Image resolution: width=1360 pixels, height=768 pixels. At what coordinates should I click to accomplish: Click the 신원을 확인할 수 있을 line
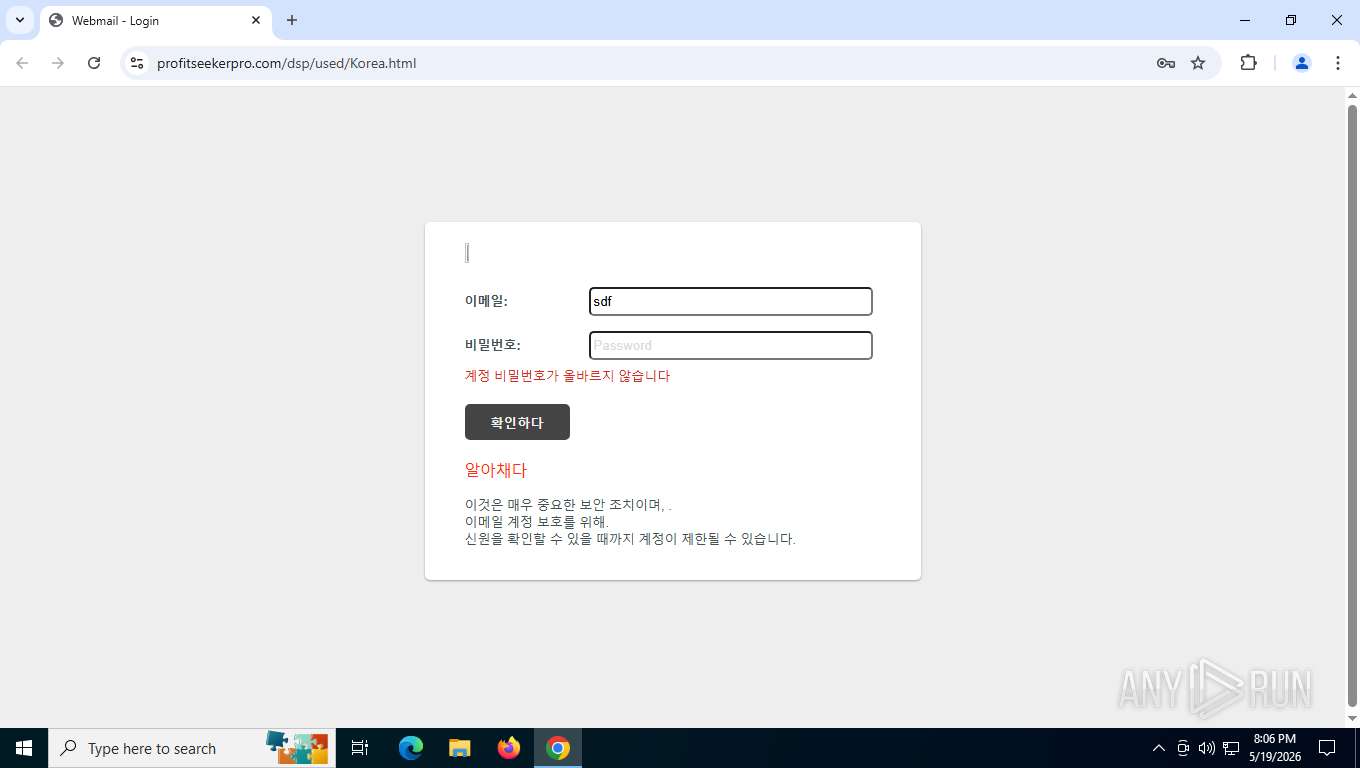click(630, 539)
